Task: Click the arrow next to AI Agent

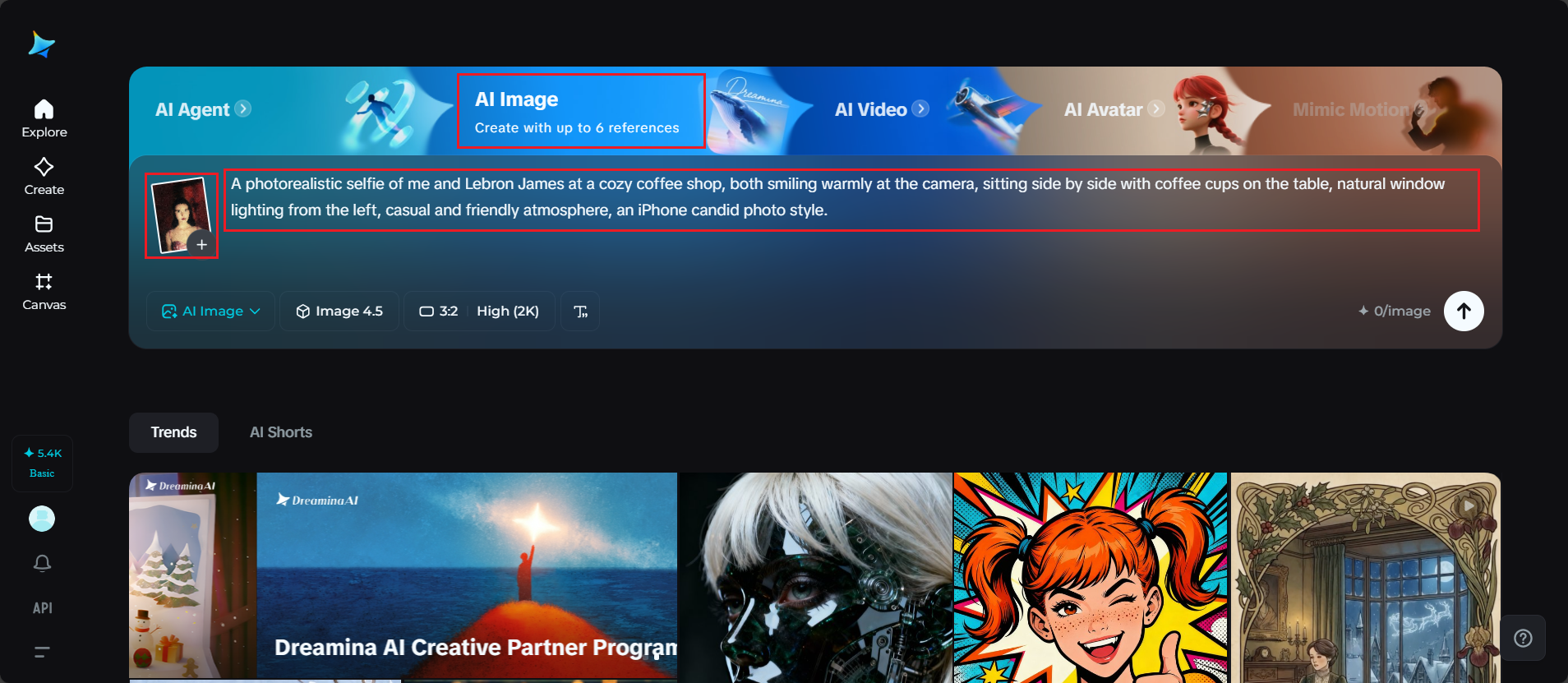Action: click(x=243, y=108)
